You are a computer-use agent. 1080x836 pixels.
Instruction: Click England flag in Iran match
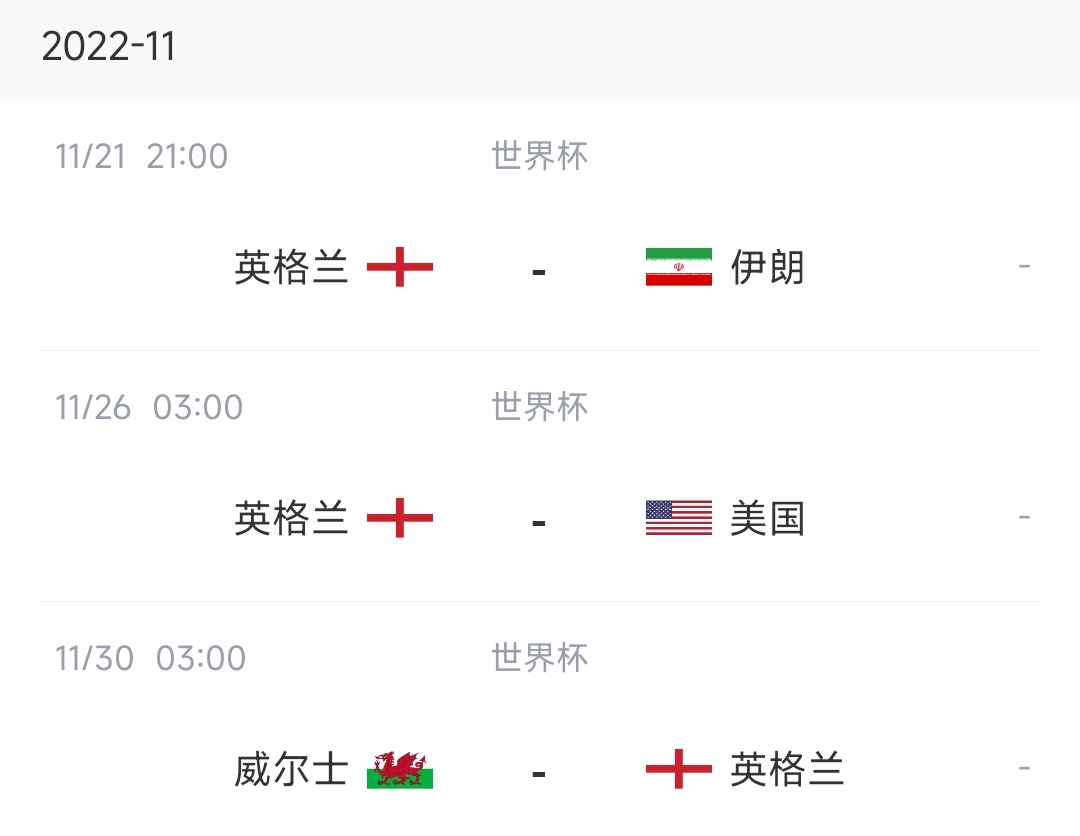tap(399, 267)
